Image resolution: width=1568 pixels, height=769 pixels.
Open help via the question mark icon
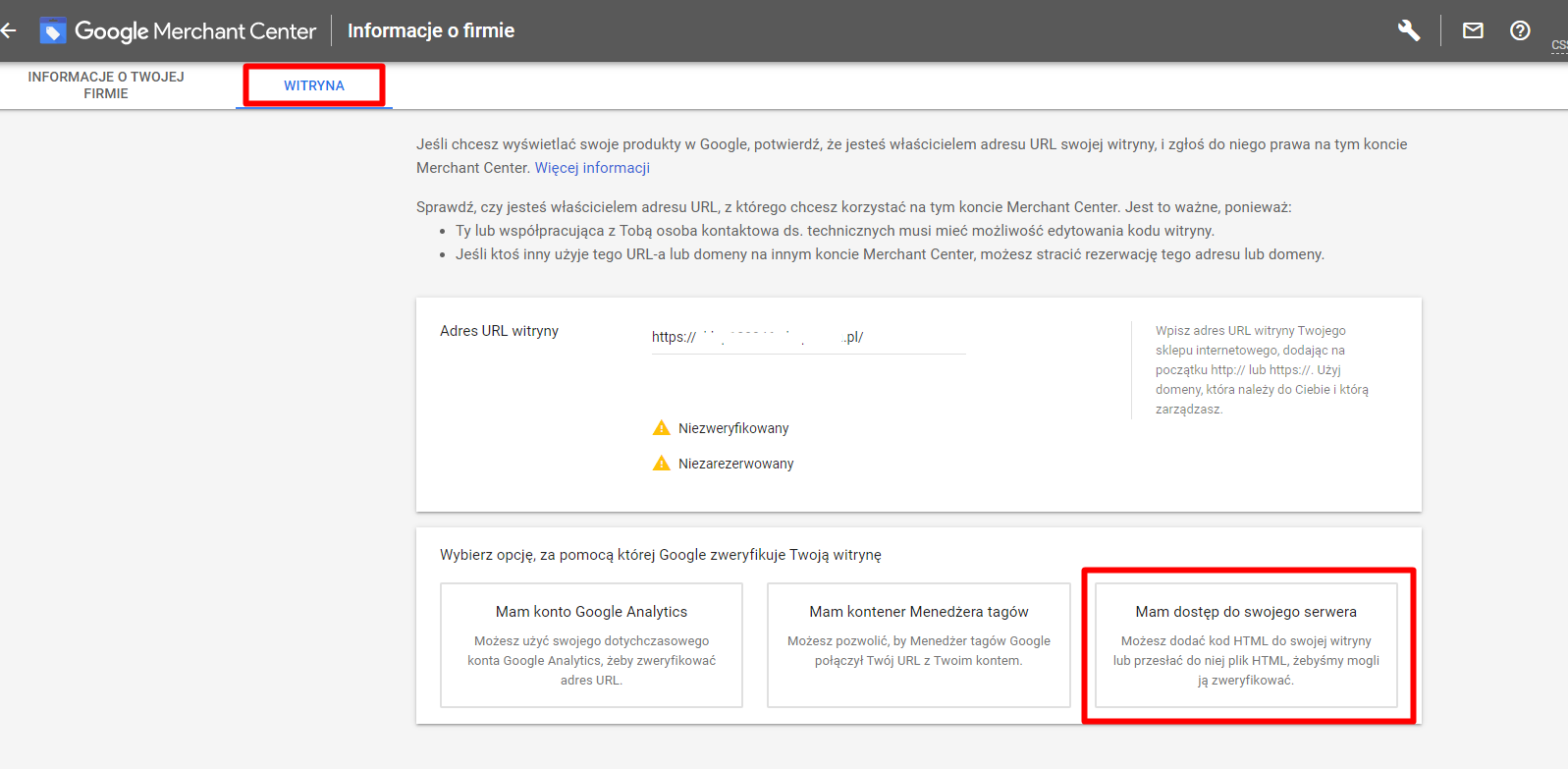pyautogui.click(x=1520, y=30)
